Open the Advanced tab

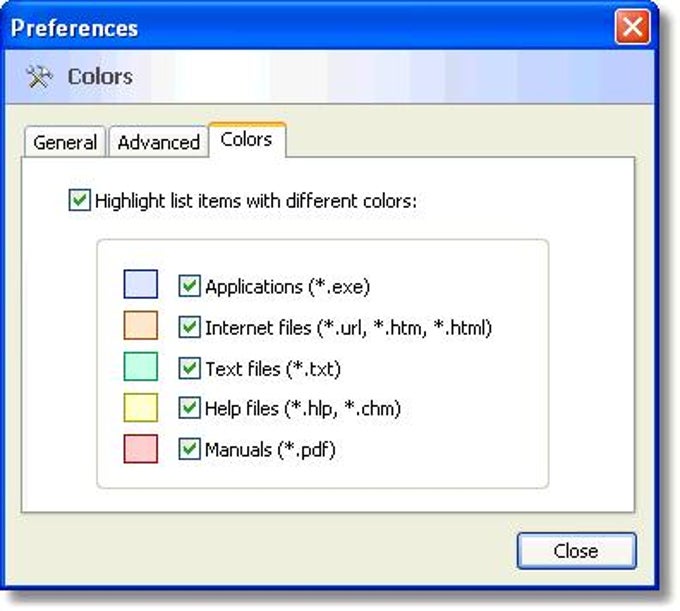[x=158, y=142]
